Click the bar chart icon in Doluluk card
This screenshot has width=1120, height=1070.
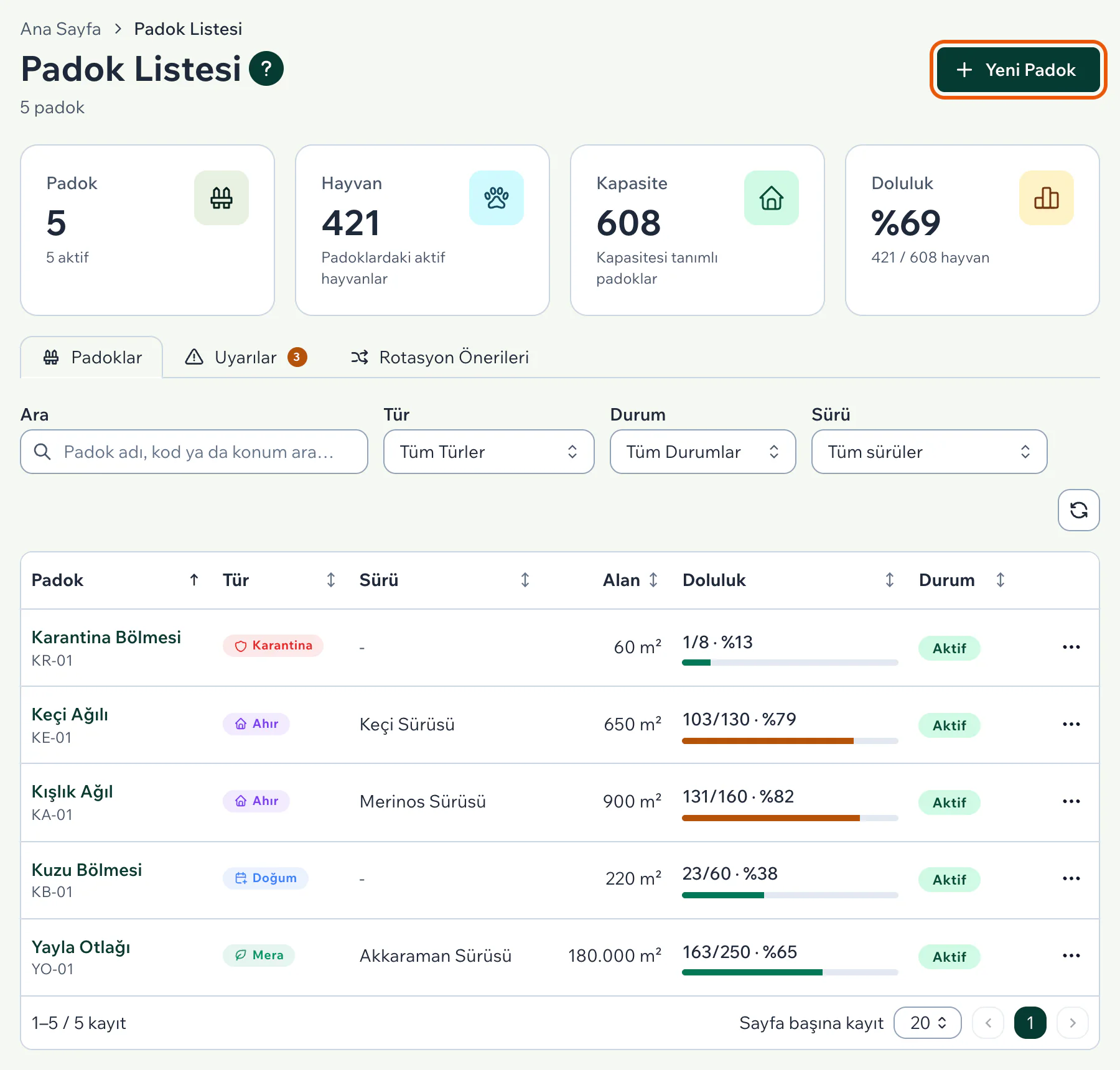click(1047, 198)
